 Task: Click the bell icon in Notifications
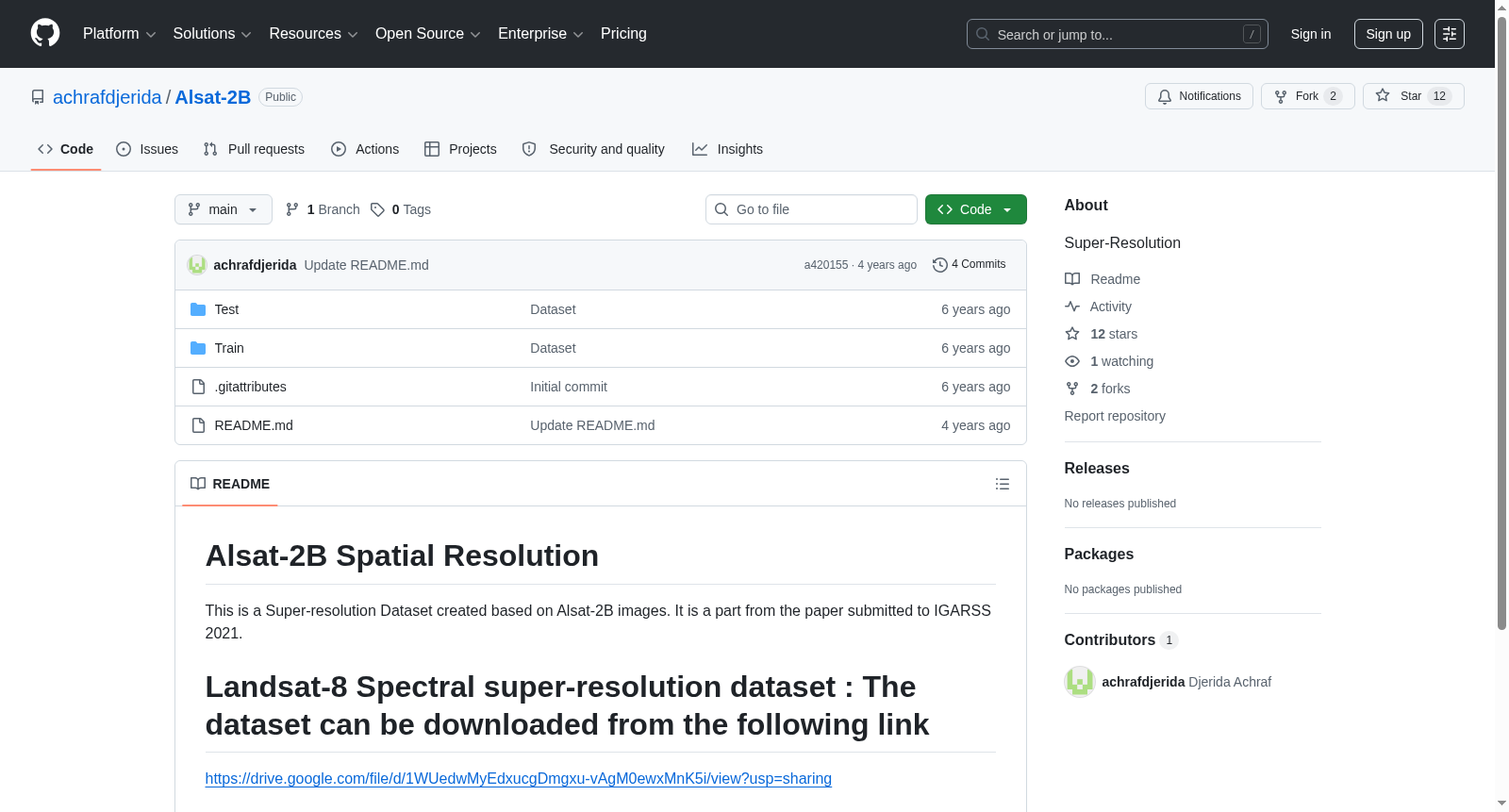click(x=1165, y=96)
